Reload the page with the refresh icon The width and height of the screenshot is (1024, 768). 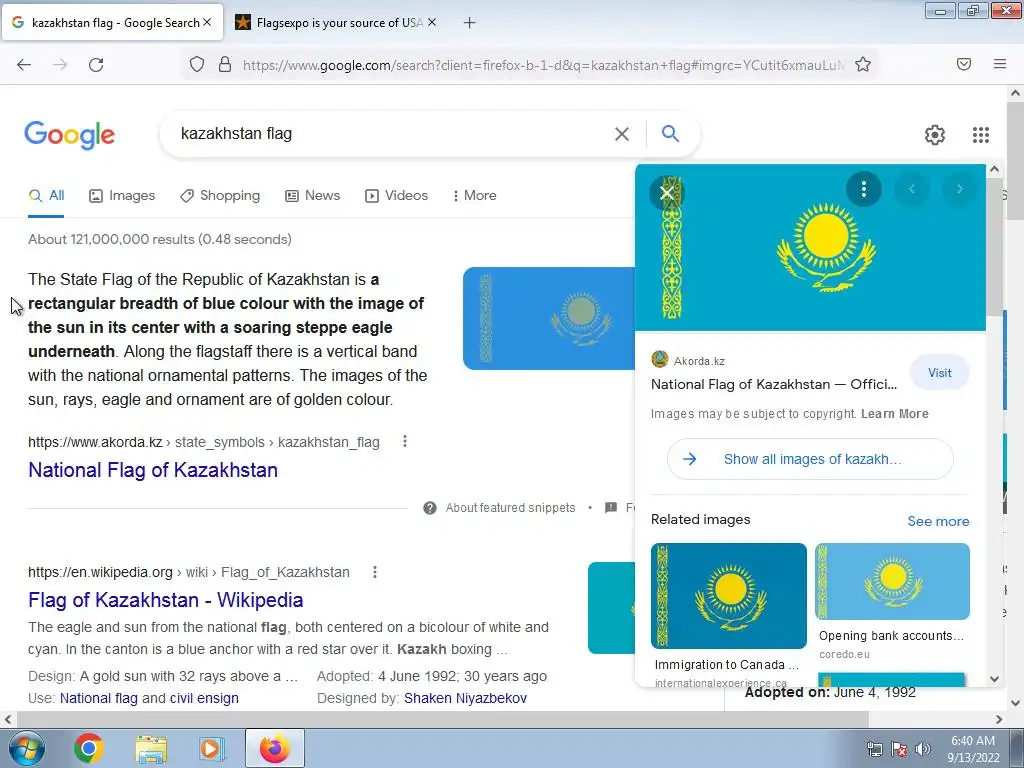point(96,65)
